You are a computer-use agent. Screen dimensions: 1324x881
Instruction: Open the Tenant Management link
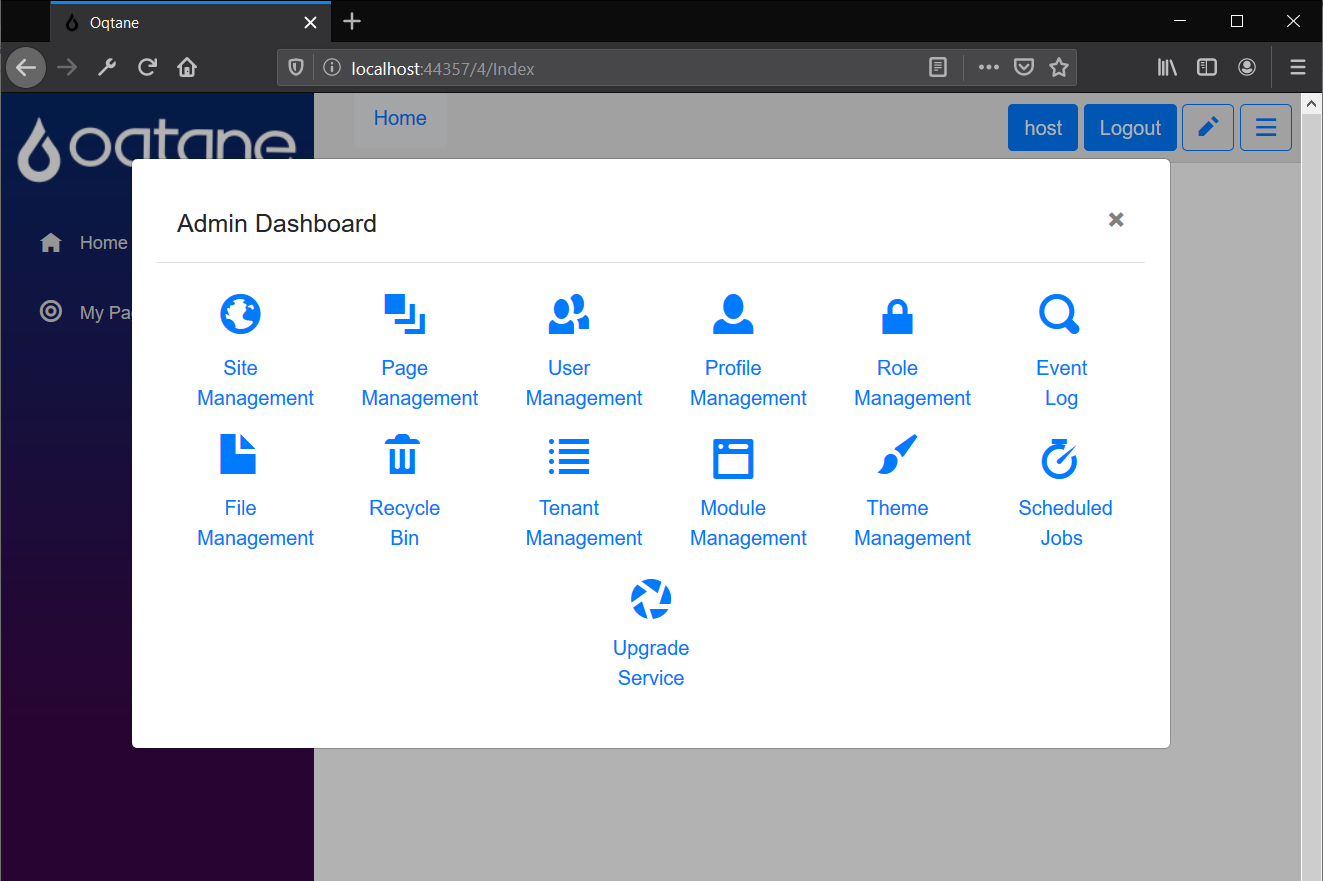click(583, 522)
